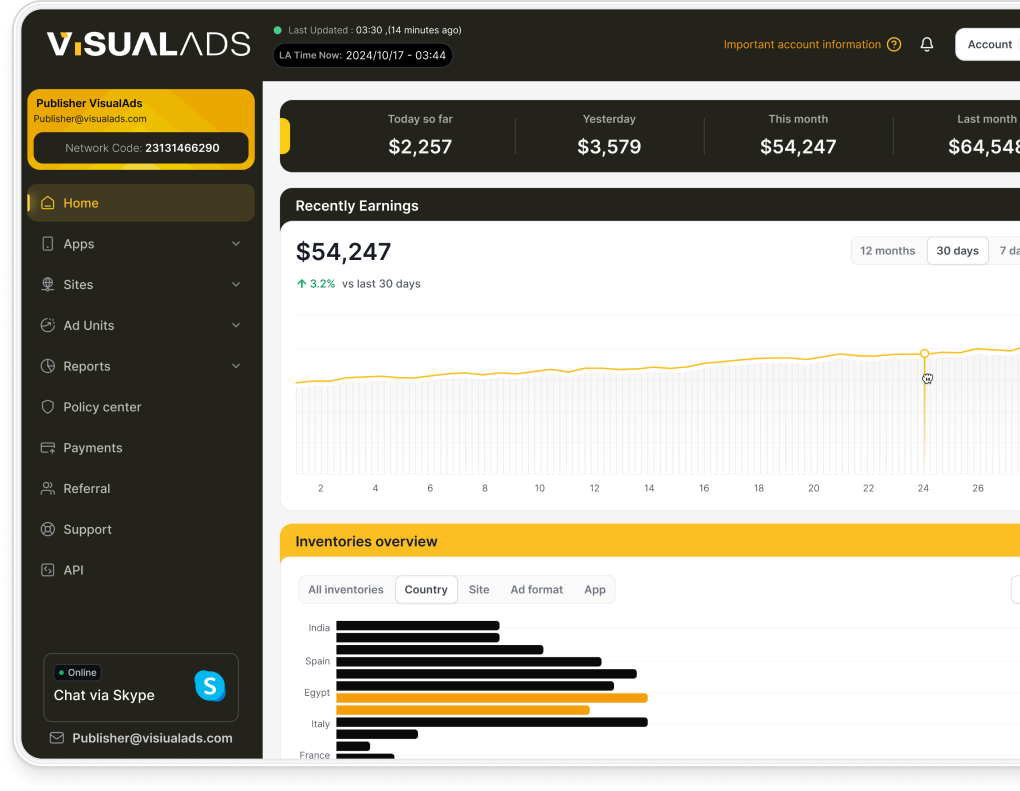
Task: Click the Skype logo icon
Action: pos(210,686)
